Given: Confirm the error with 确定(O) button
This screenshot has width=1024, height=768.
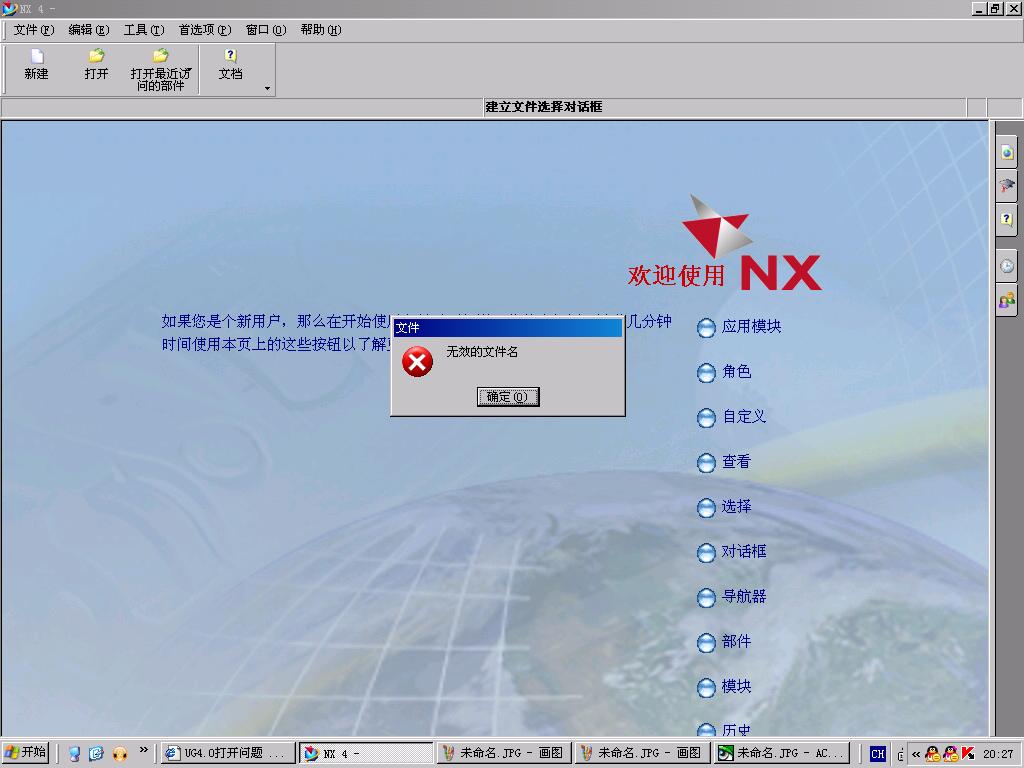Looking at the screenshot, I should (x=507, y=396).
